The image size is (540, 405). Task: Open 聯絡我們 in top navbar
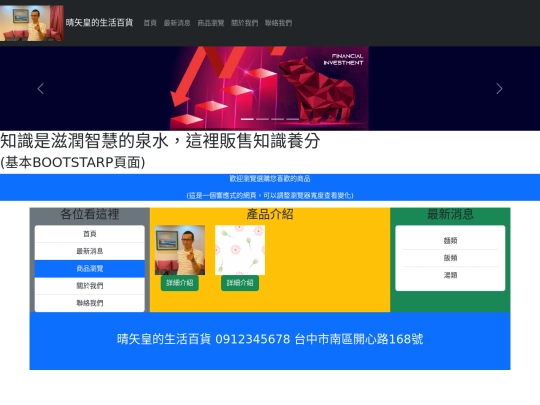278,23
